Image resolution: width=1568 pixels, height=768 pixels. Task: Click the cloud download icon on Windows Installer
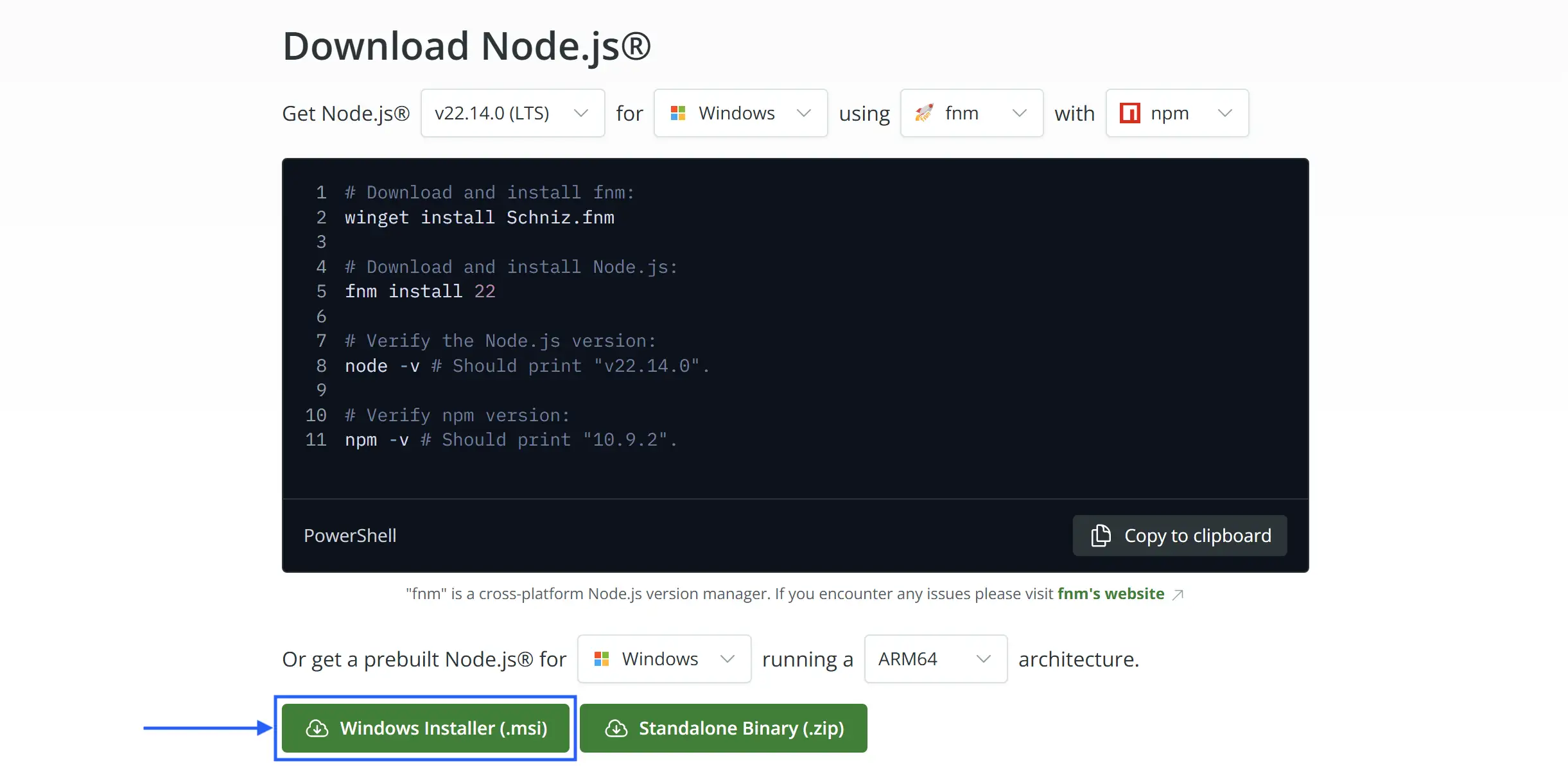pyautogui.click(x=317, y=728)
